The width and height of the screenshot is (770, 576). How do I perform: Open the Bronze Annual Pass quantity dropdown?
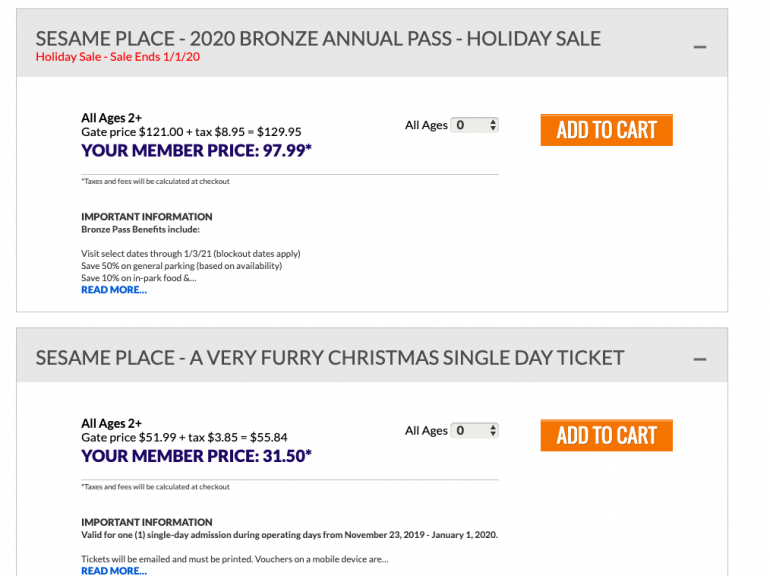pyautogui.click(x=475, y=125)
